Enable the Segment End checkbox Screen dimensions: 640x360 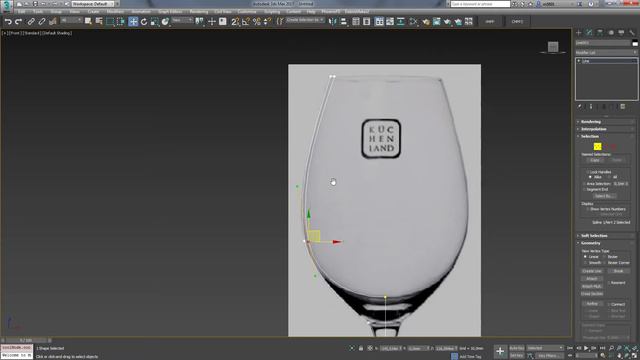click(584, 189)
